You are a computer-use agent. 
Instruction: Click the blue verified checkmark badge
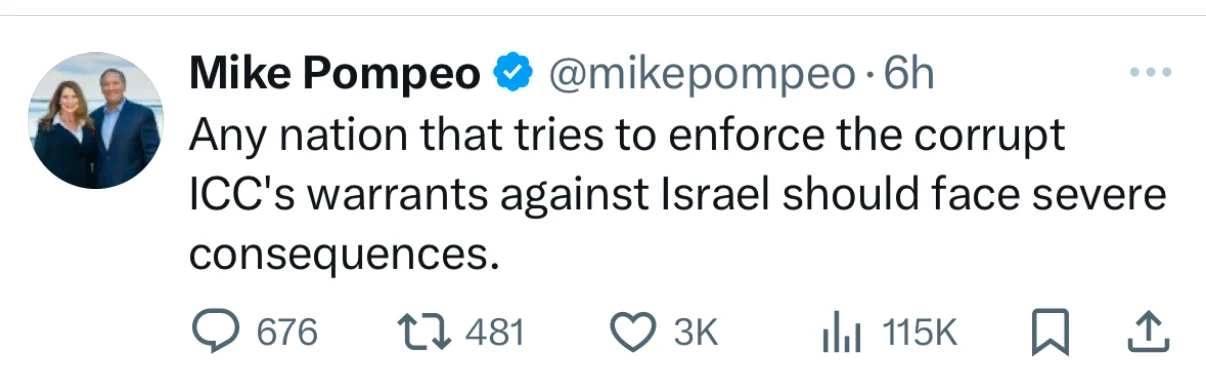(511, 74)
